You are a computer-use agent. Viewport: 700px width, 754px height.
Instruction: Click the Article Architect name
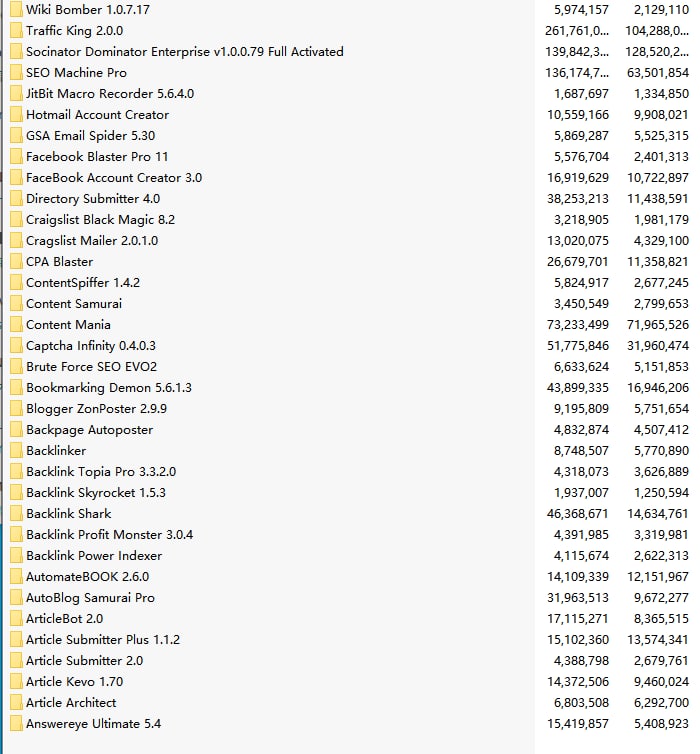71,703
